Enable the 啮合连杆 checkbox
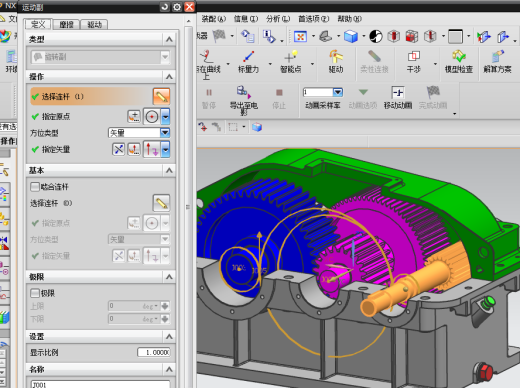Viewport: 520px width, 388px height. [35, 187]
